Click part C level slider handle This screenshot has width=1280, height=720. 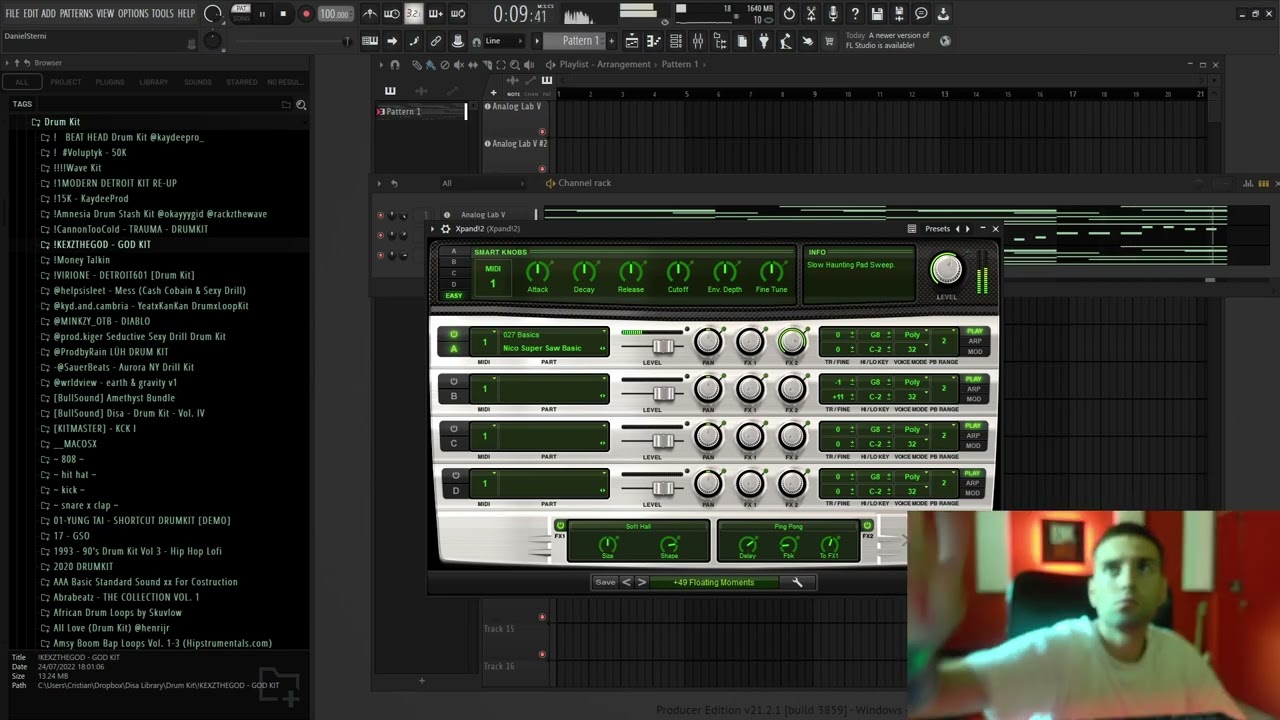click(x=662, y=440)
